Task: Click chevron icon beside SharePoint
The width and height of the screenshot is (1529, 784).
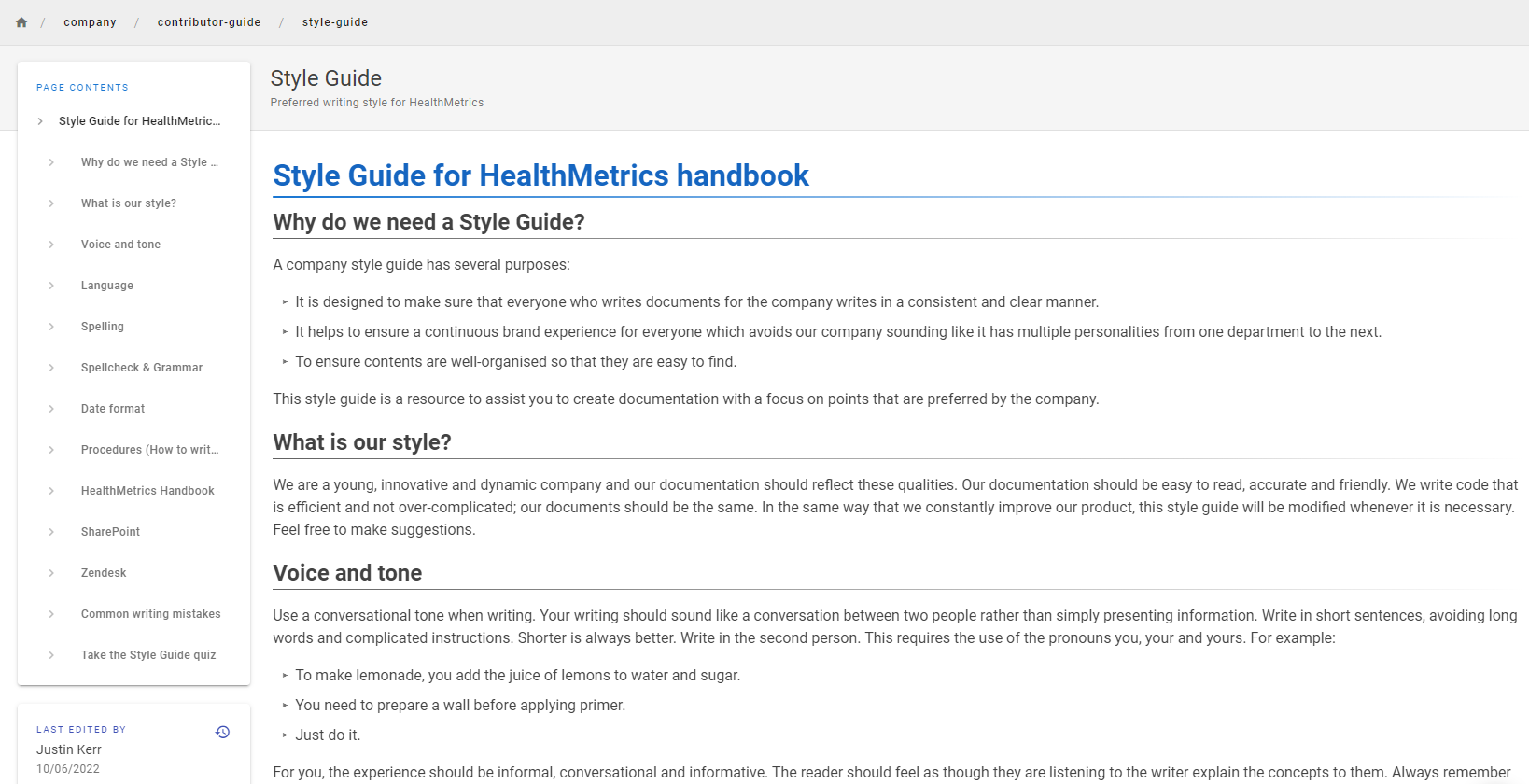Action: (x=51, y=532)
